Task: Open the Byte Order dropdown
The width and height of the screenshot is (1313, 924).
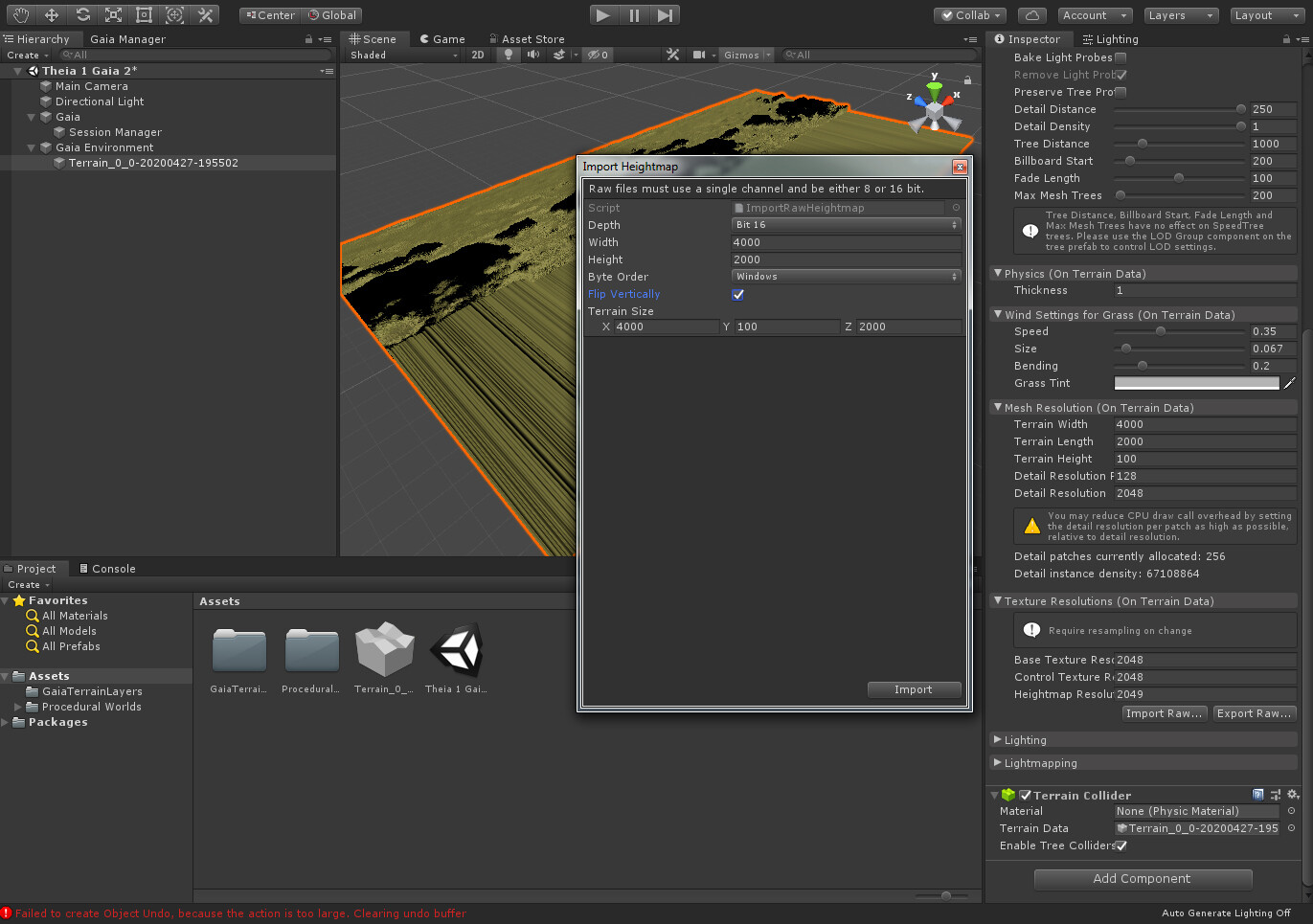Action: (x=846, y=276)
